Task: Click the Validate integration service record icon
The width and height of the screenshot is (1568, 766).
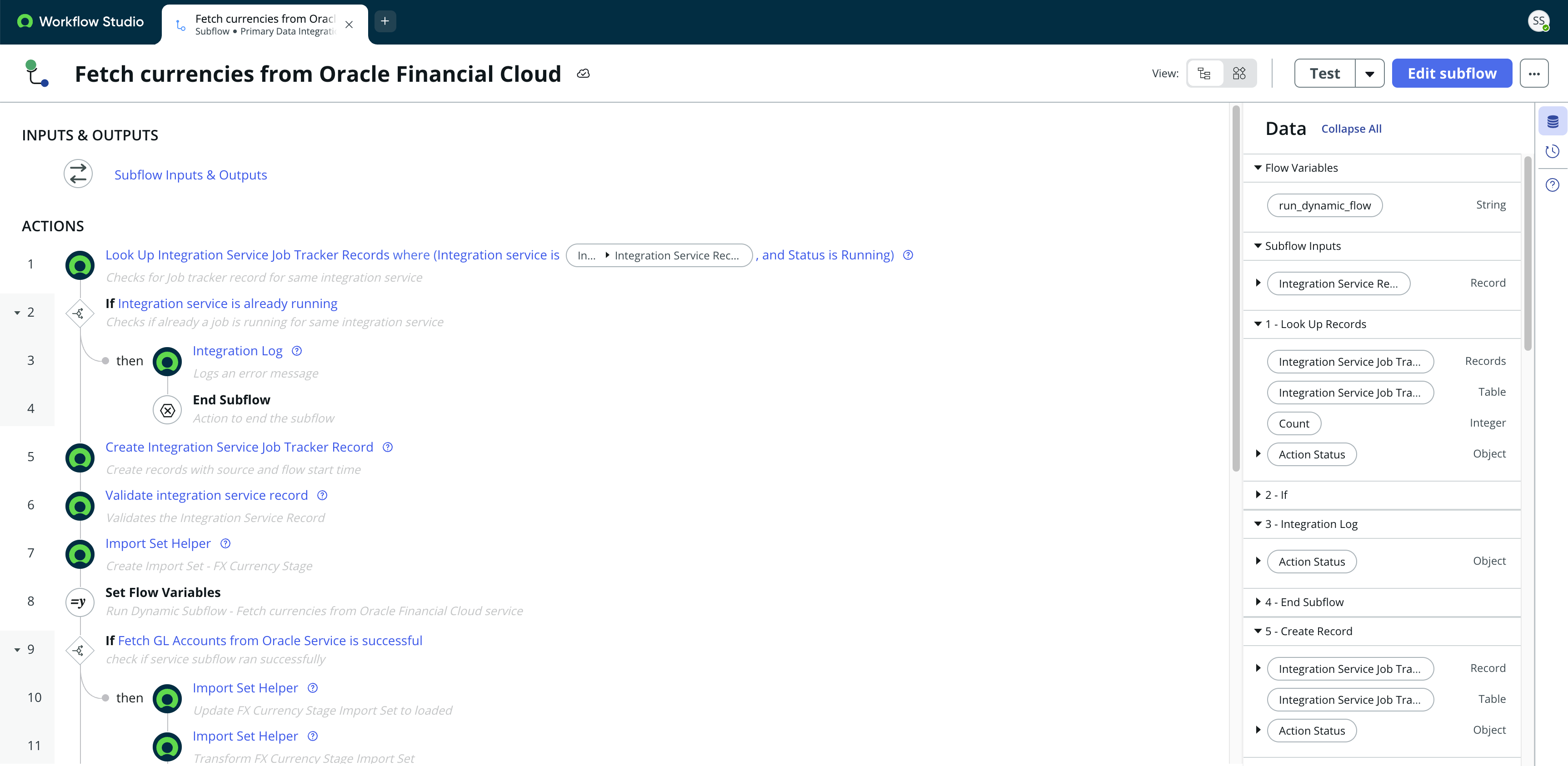Action: [80, 506]
